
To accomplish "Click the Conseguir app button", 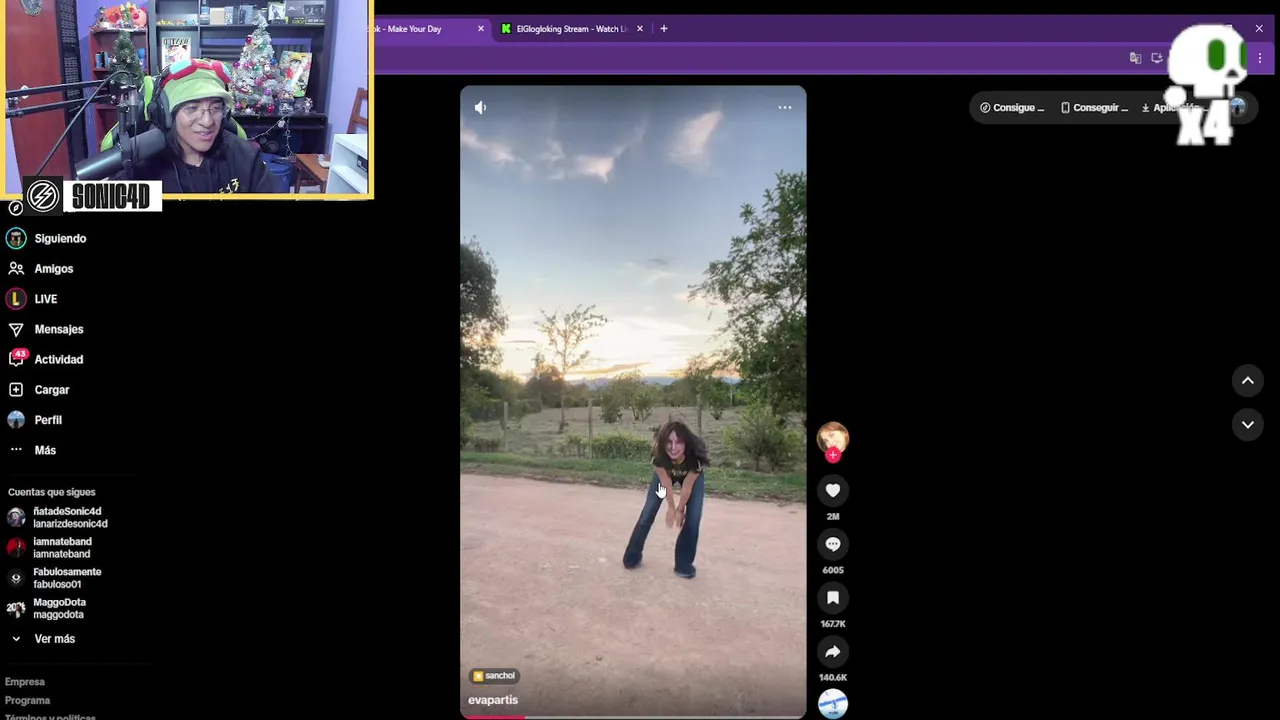I will click(1094, 108).
